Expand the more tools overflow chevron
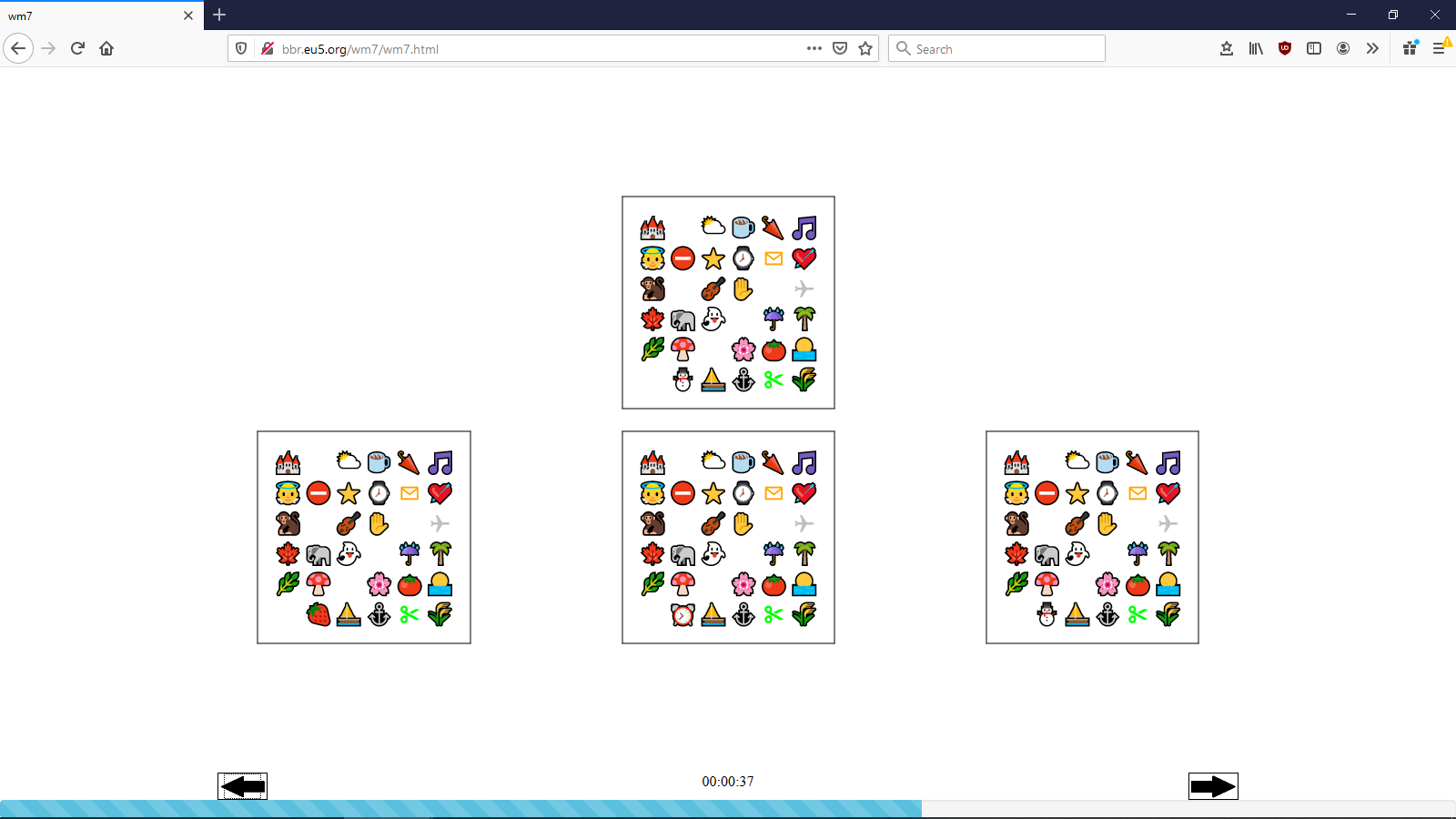The image size is (1456, 819). [1372, 48]
